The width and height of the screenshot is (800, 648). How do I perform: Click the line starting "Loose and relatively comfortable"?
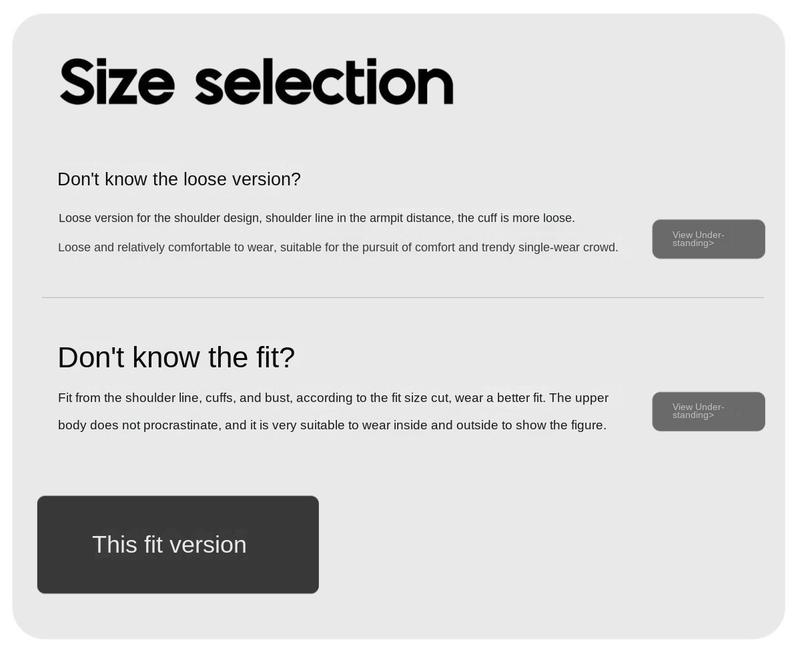pos(338,247)
